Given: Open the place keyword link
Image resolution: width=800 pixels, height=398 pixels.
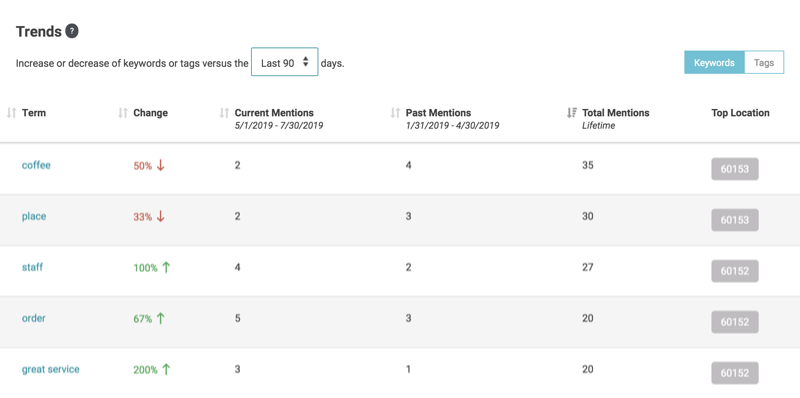Looking at the screenshot, I should (x=34, y=216).
